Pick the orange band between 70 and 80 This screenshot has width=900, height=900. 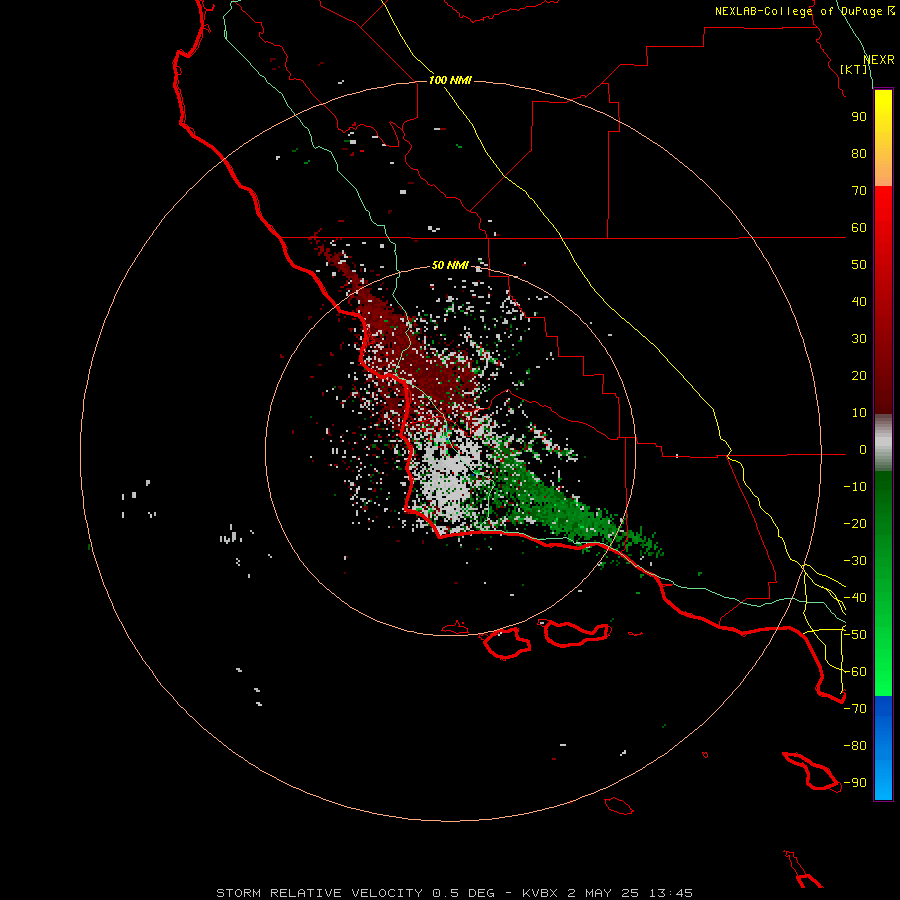click(x=883, y=172)
